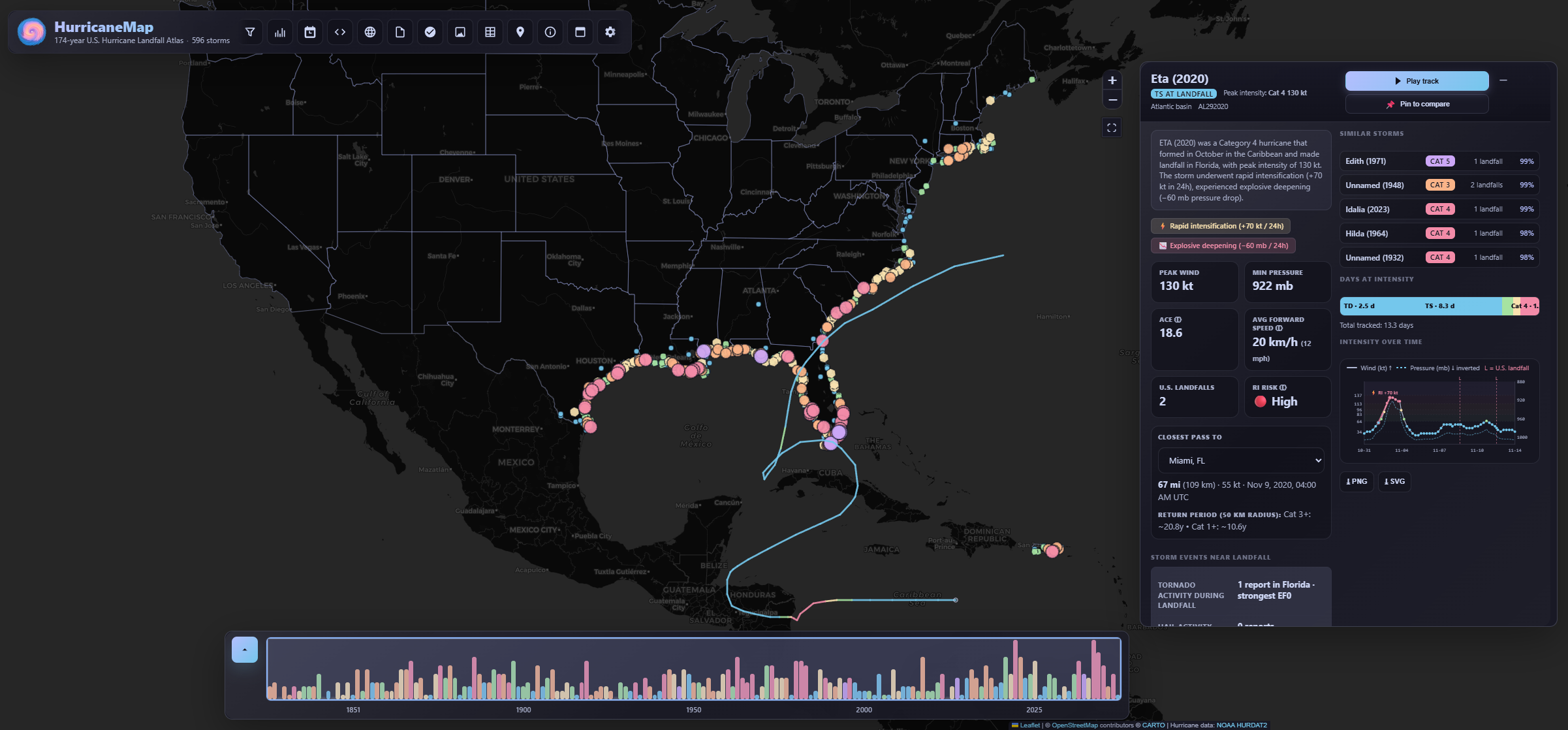Click the '67 mi' closest pass distance text
The image size is (1568, 730).
pyautogui.click(x=1169, y=485)
